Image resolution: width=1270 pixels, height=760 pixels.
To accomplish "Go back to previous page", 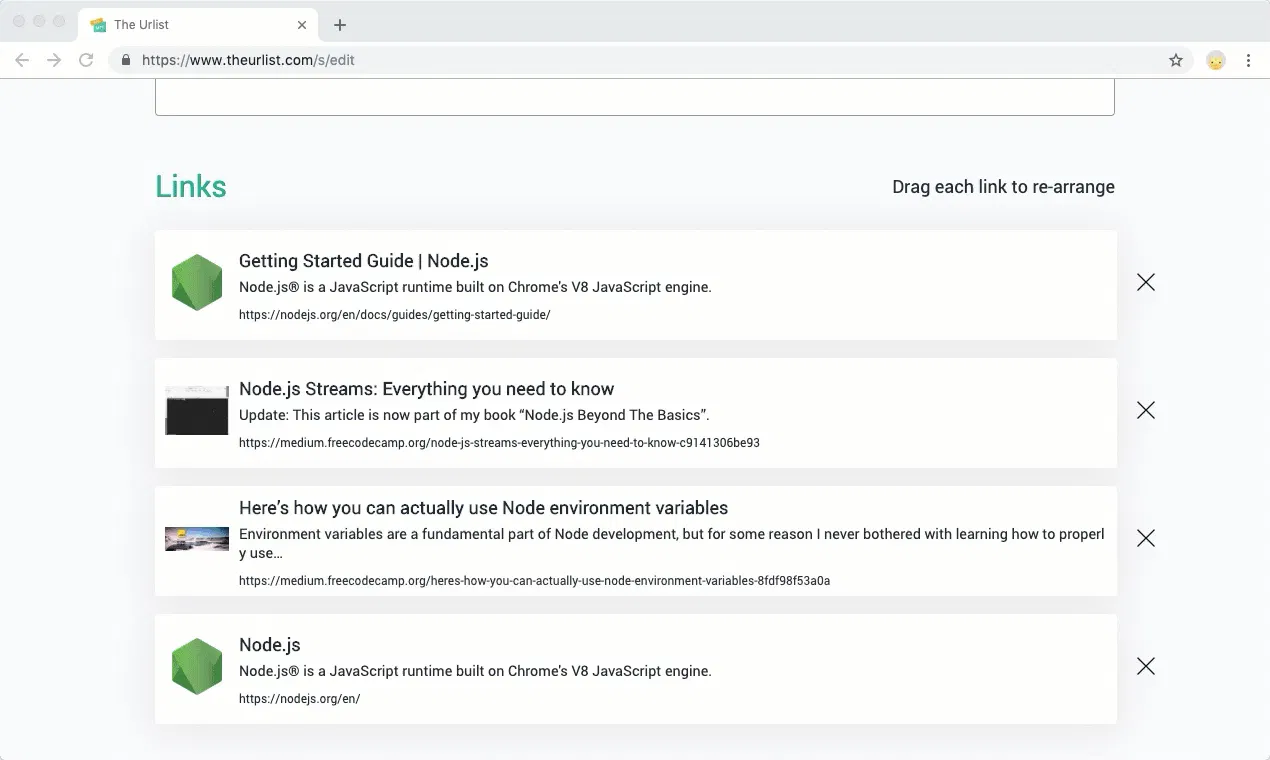I will (x=22, y=60).
